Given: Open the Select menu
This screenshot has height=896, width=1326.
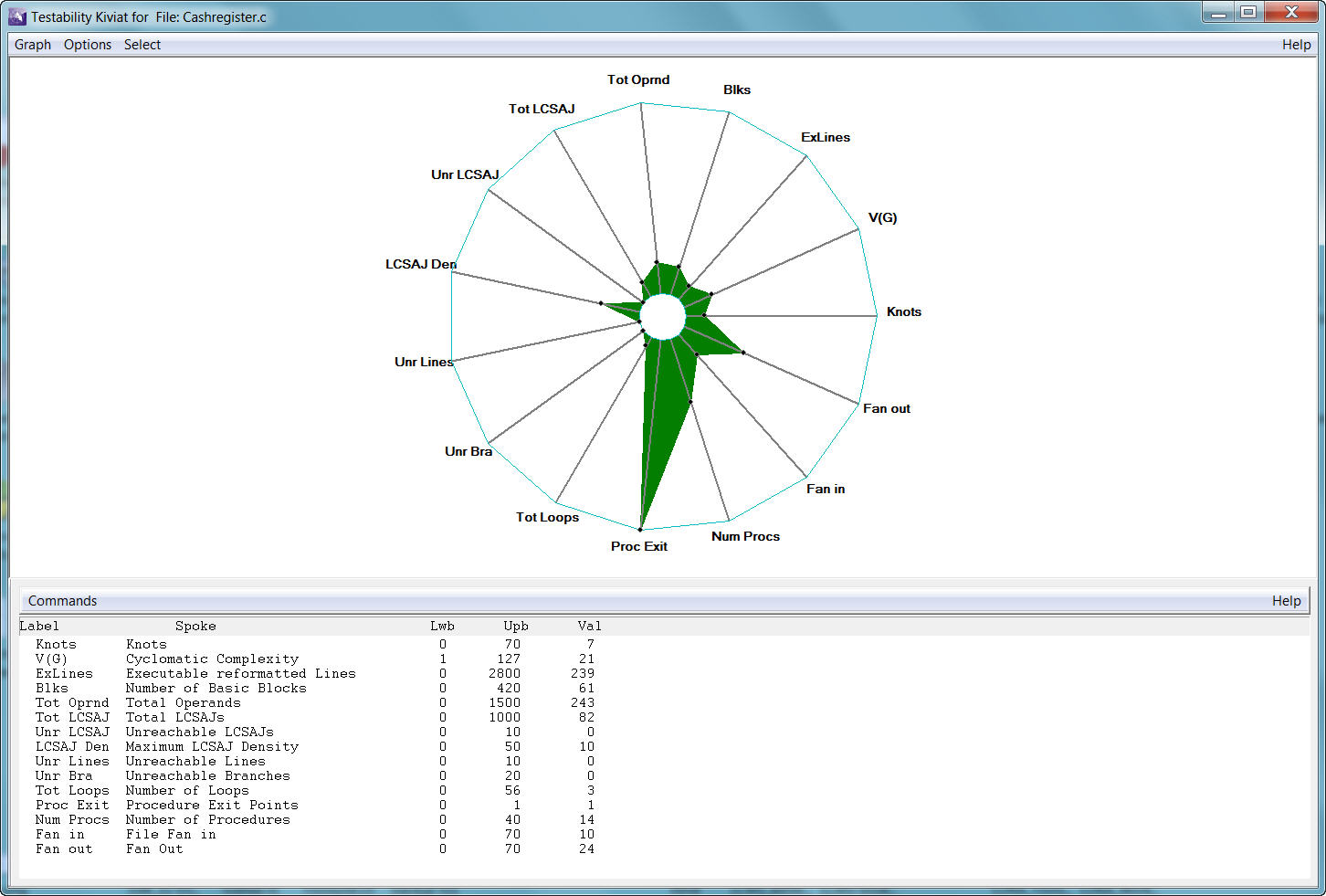Looking at the screenshot, I should click(x=142, y=45).
